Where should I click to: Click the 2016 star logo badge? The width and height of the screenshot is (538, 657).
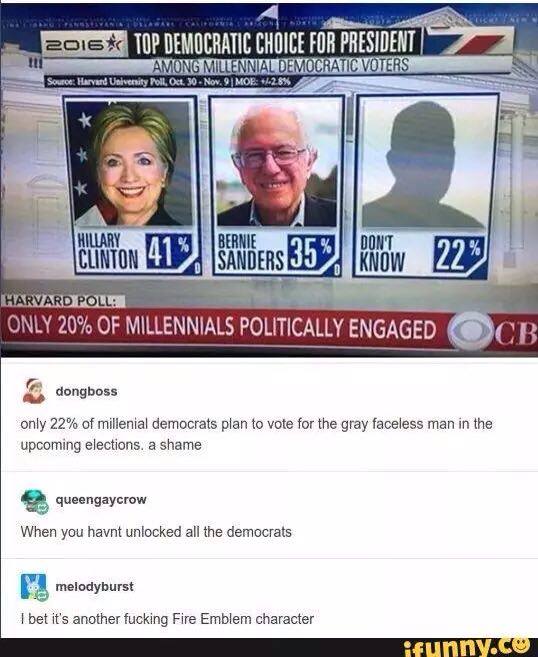[x=84, y=44]
